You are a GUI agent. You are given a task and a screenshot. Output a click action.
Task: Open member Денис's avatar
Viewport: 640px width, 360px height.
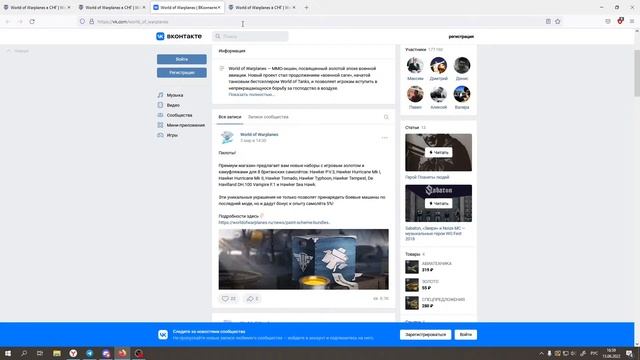click(462, 65)
